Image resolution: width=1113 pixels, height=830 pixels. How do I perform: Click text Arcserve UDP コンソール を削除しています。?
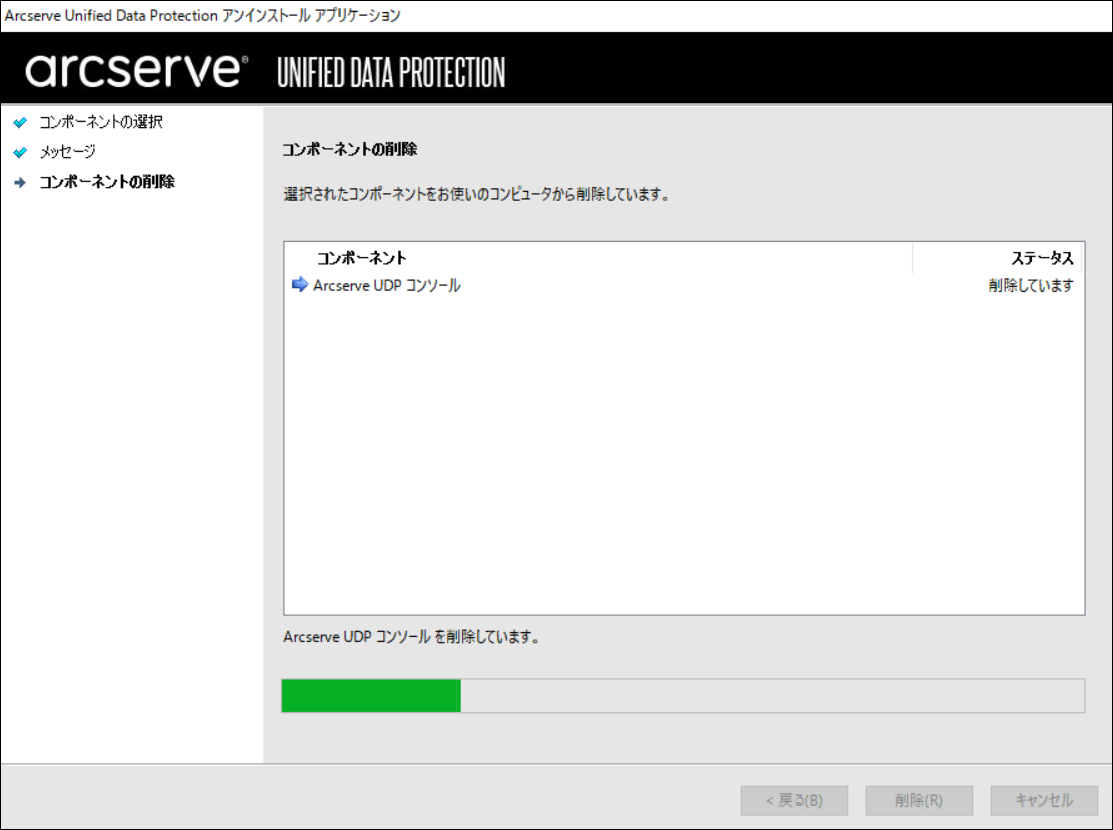(412, 637)
